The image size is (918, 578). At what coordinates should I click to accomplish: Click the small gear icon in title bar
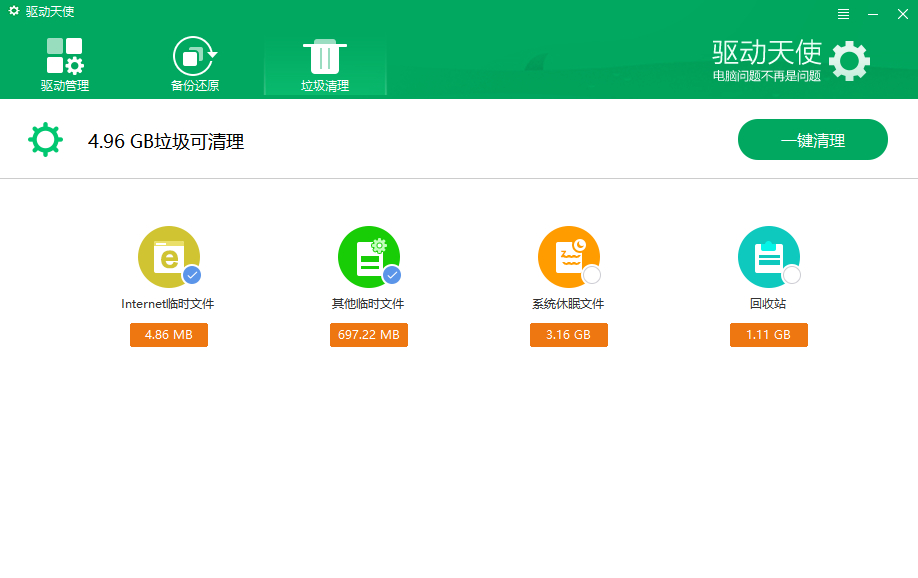point(14,11)
